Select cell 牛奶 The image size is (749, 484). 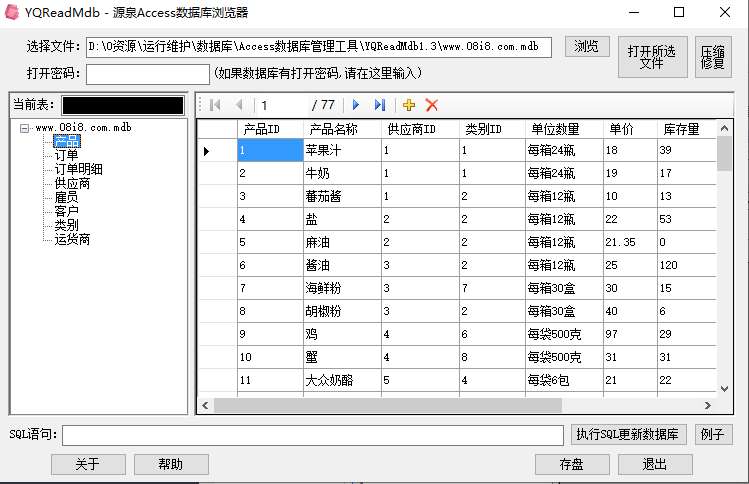coord(342,173)
